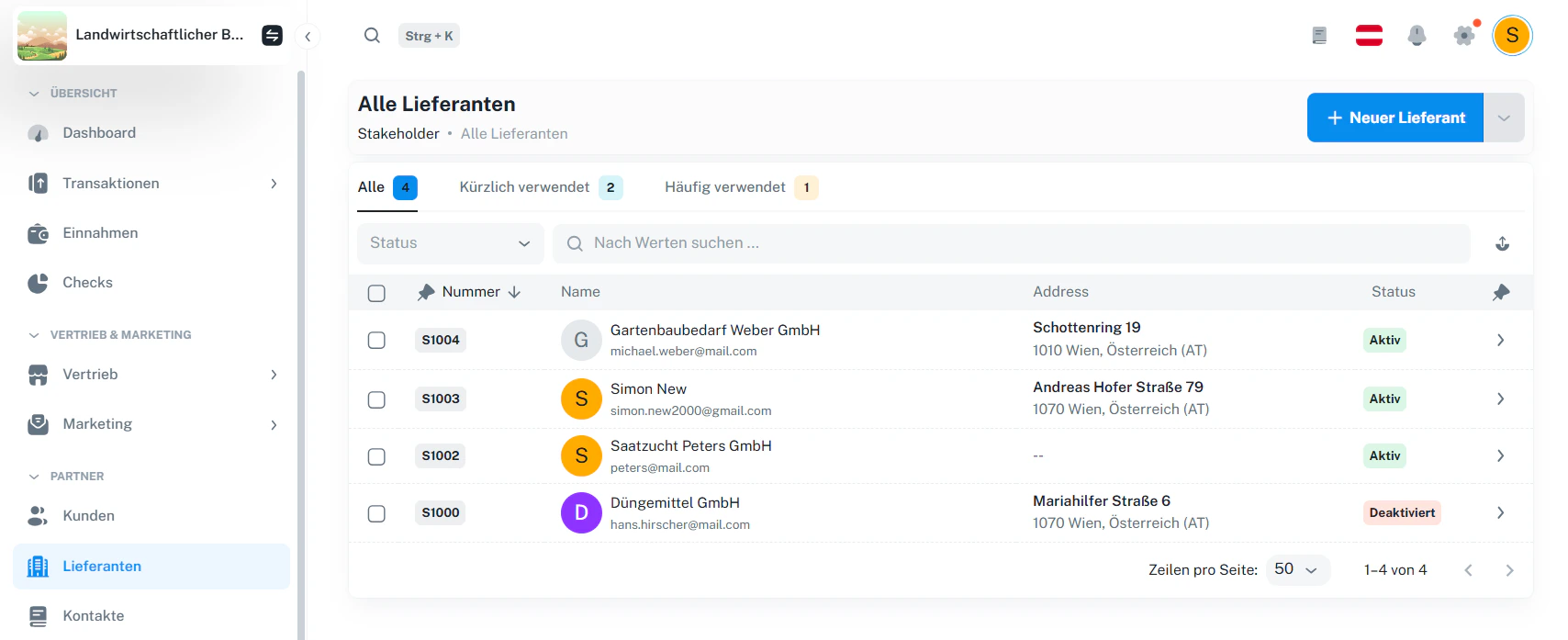This screenshot has height=640, width=1568.
Task: Open Kontakte in the sidebar
Action: (151, 616)
